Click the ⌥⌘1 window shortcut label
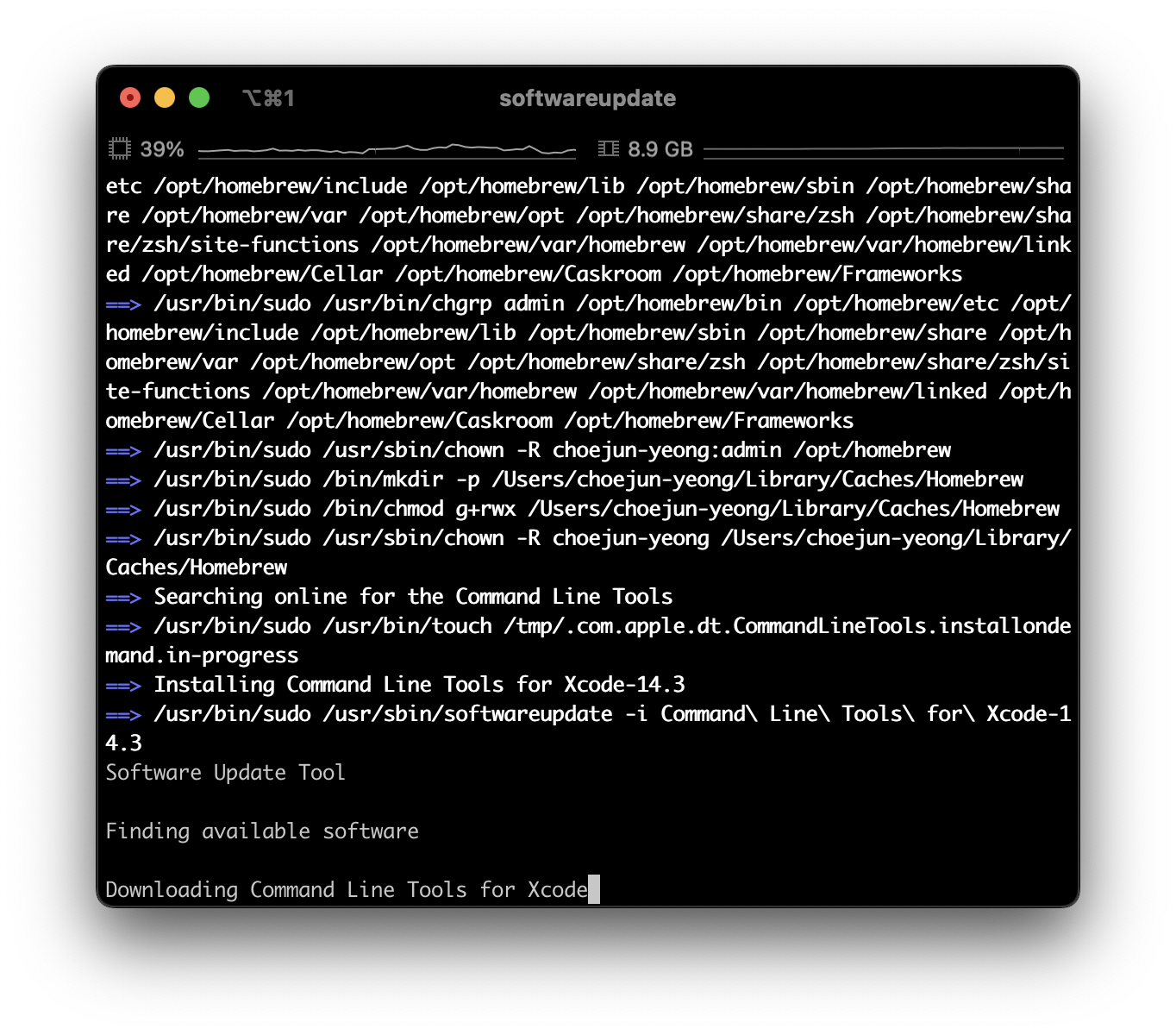The height and width of the screenshot is (1035, 1176). point(268,98)
